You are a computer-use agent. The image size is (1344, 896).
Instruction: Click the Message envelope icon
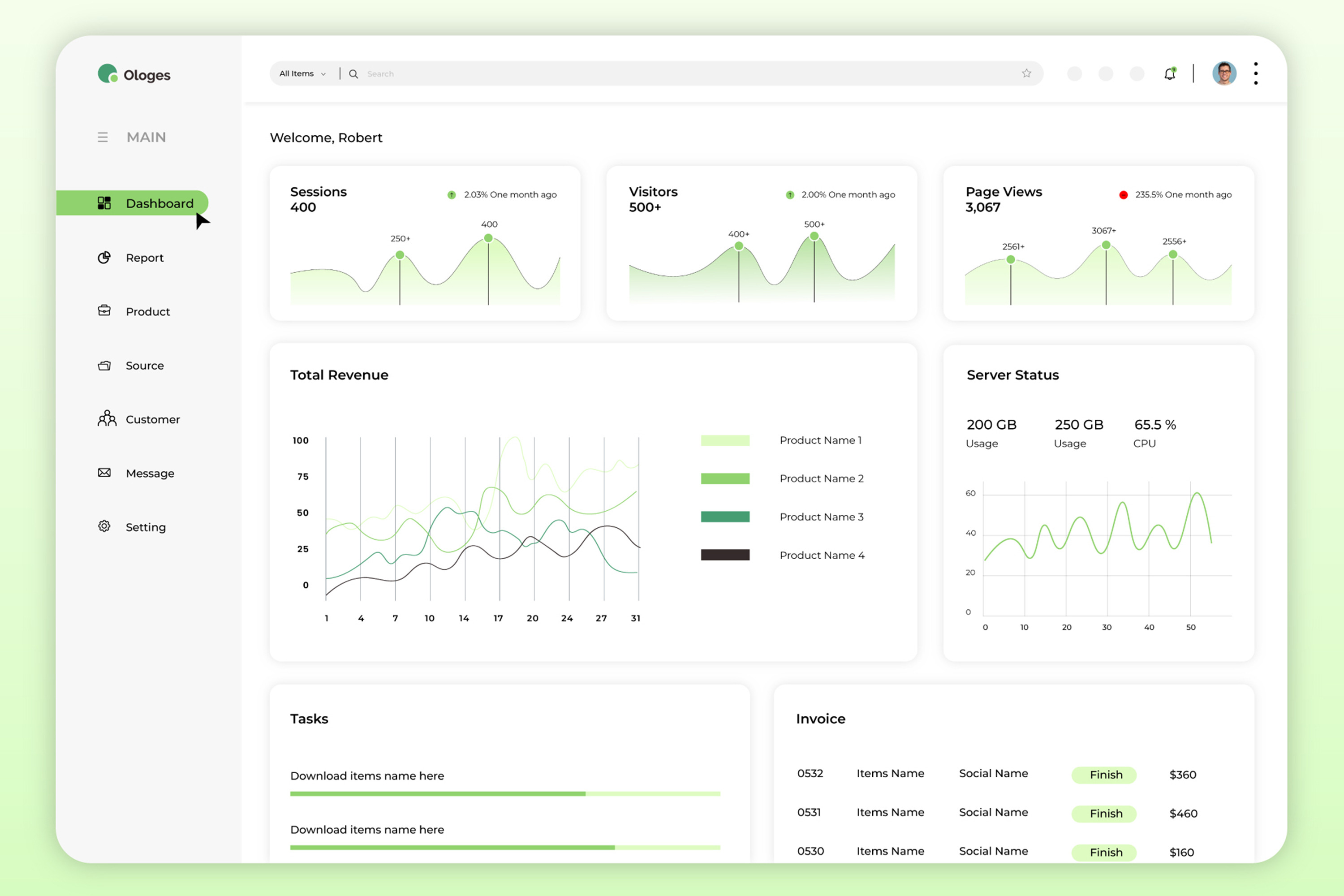tap(104, 473)
